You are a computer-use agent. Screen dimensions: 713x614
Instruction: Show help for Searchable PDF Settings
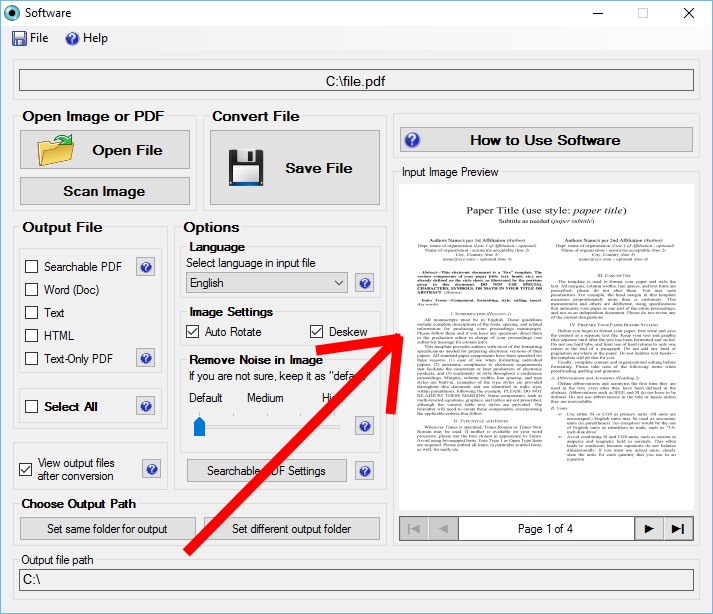[x=365, y=471]
